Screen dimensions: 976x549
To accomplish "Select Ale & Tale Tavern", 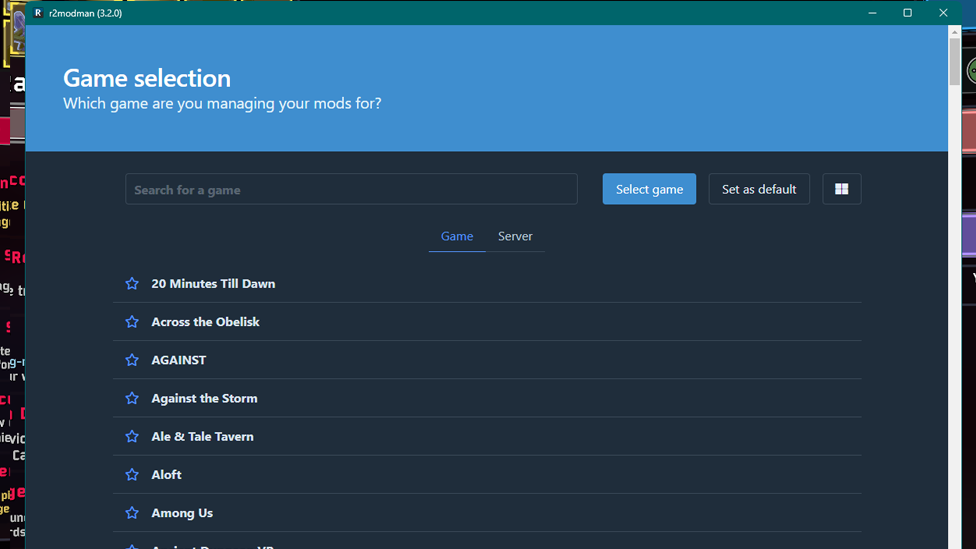I will (487, 436).
